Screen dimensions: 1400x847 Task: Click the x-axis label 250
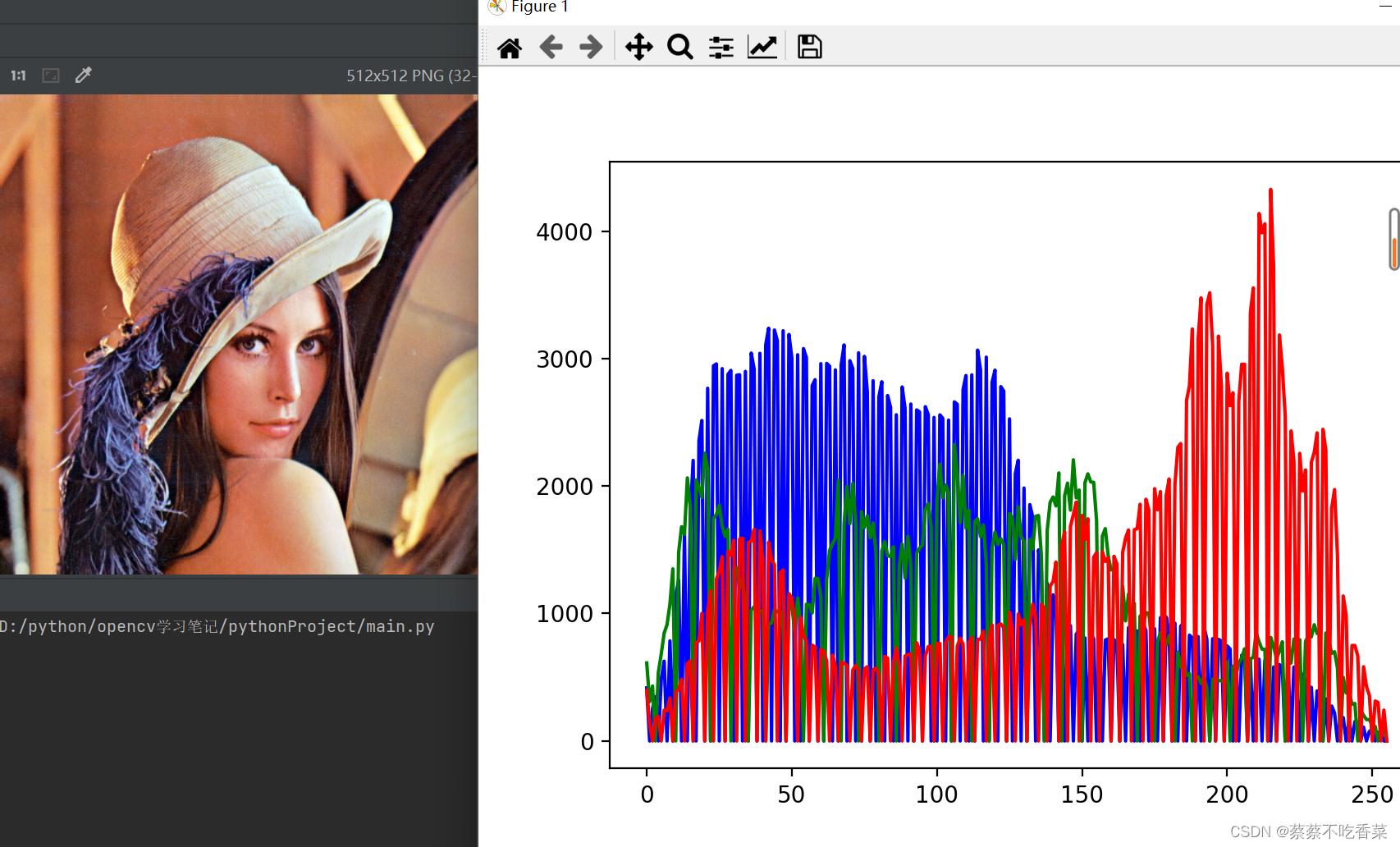click(1372, 794)
